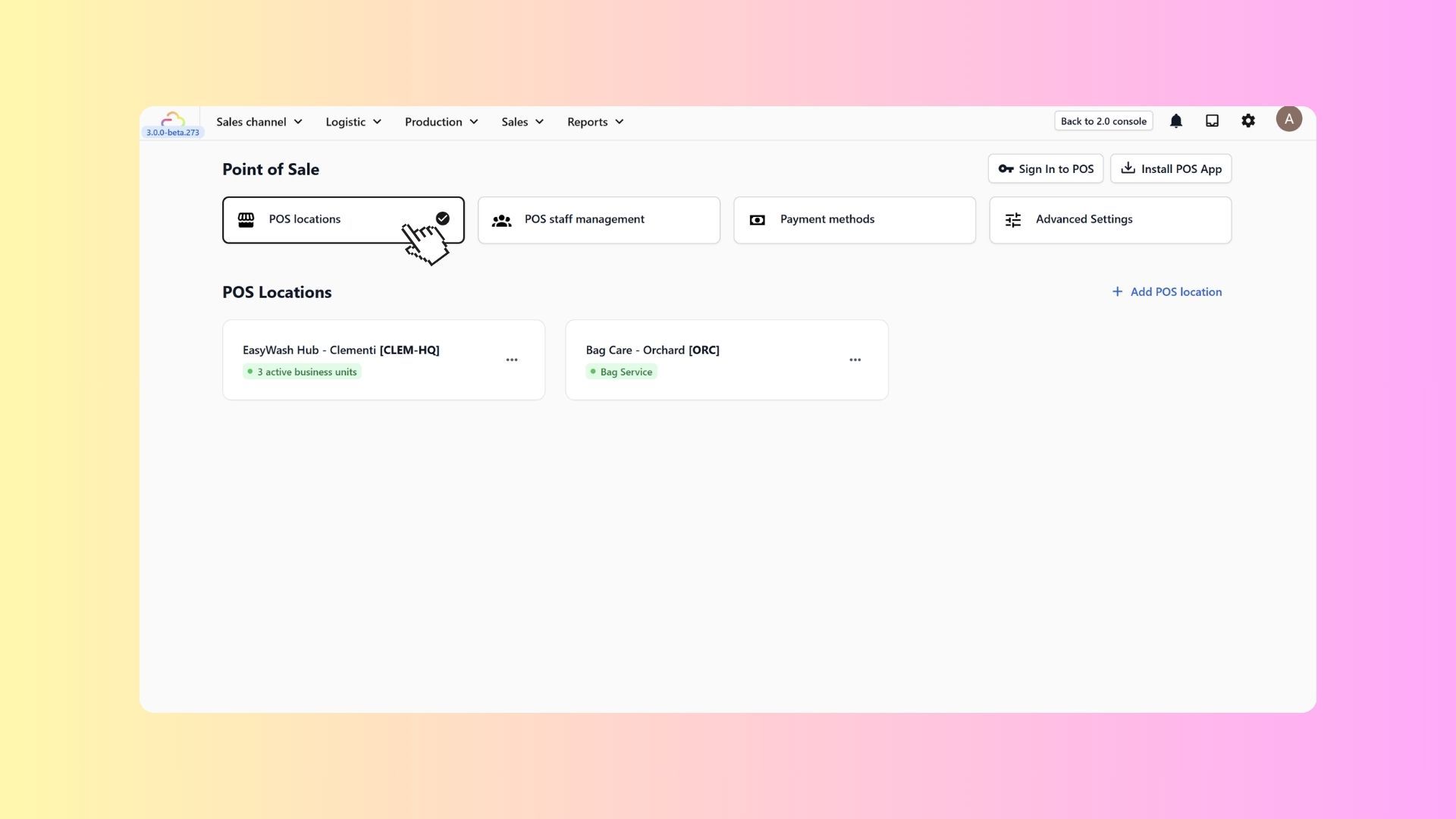Viewport: 1456px width, 819px height.
Task: Click the Install POS App button
Action: click(x=1170, y=169)
